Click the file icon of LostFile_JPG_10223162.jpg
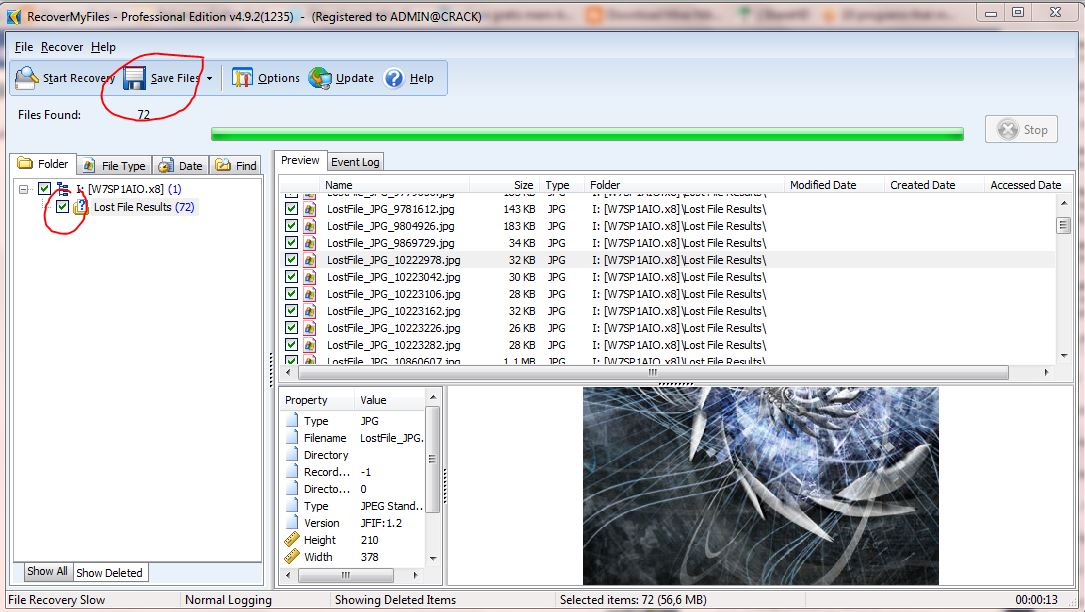1085x612 pixels. pyautogui.click(x=309, y=311)
